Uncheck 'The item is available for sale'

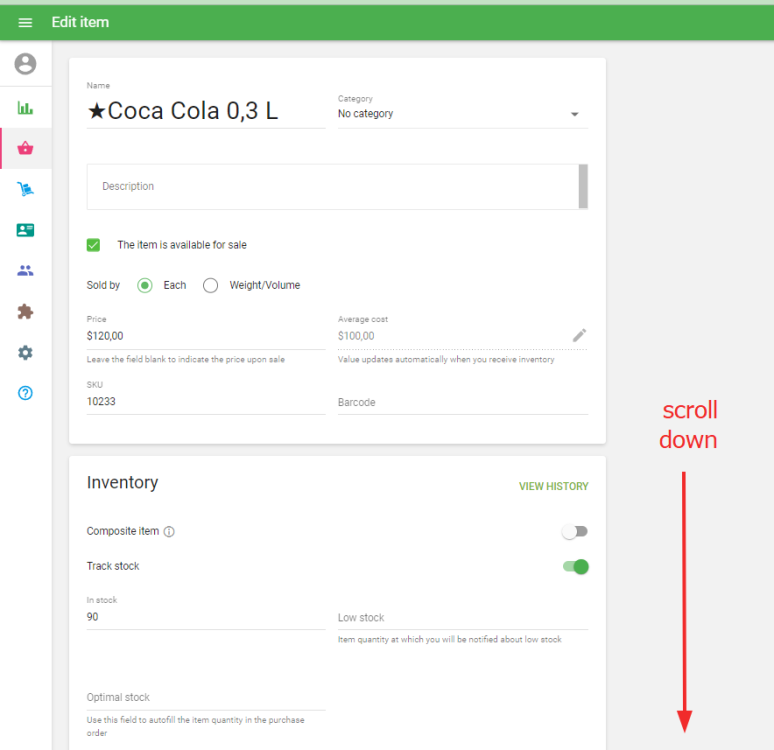click(94, 245)
